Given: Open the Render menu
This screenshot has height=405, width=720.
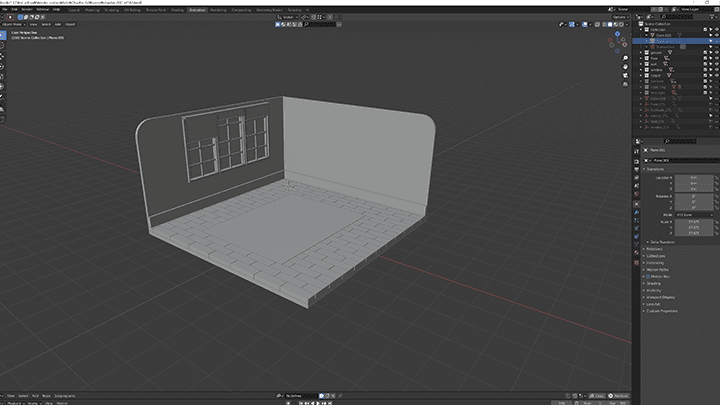Looking at the screenshot, I should [x=27, y=10].
